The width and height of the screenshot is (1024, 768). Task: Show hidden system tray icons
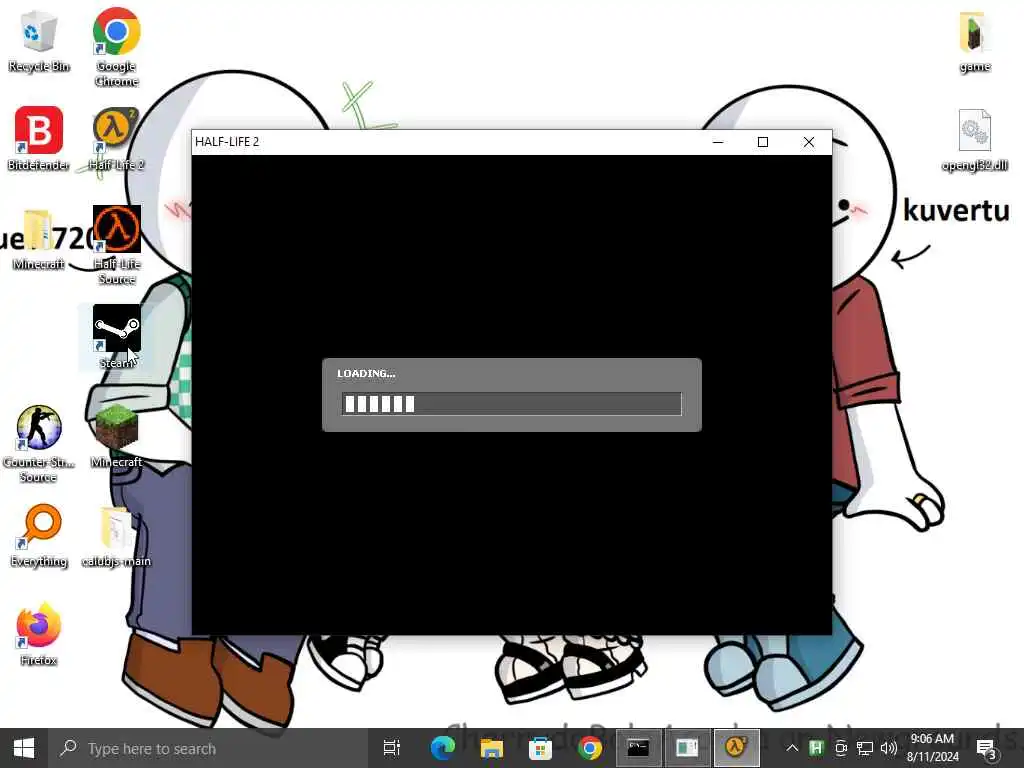[792, 748]
